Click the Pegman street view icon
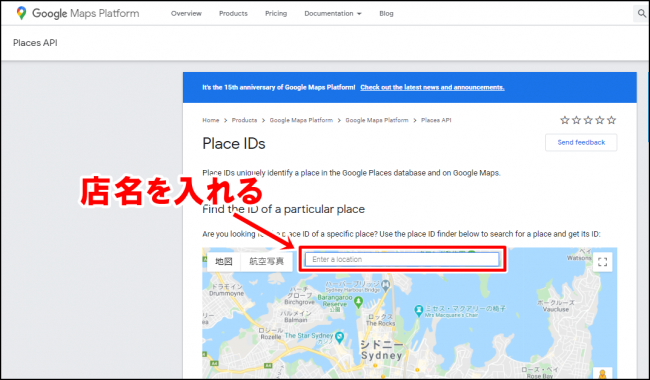650x380 pixels. click(602, 373)
